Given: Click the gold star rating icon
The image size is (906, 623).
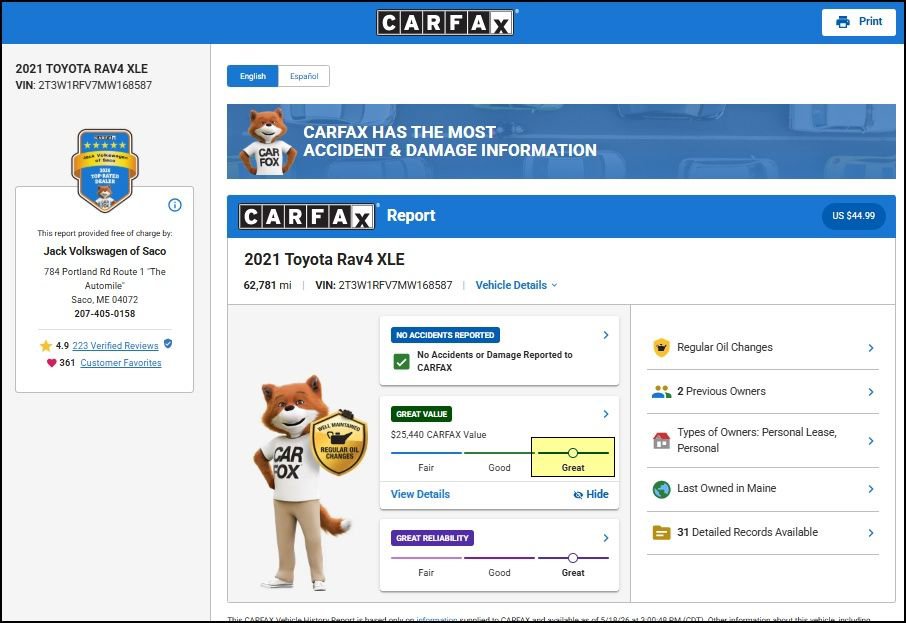Looking at the screenshot, I should pyautogui.click(x=46, y=346).
